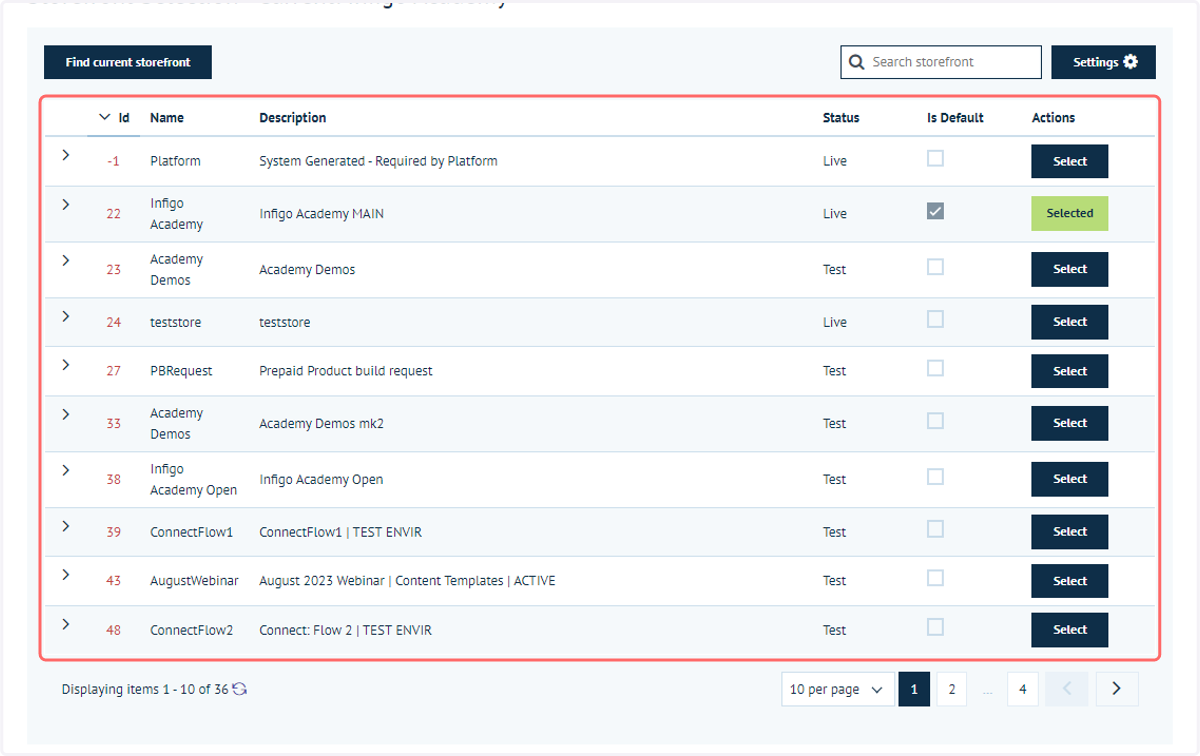Click the Name column header

coord(167,117)
